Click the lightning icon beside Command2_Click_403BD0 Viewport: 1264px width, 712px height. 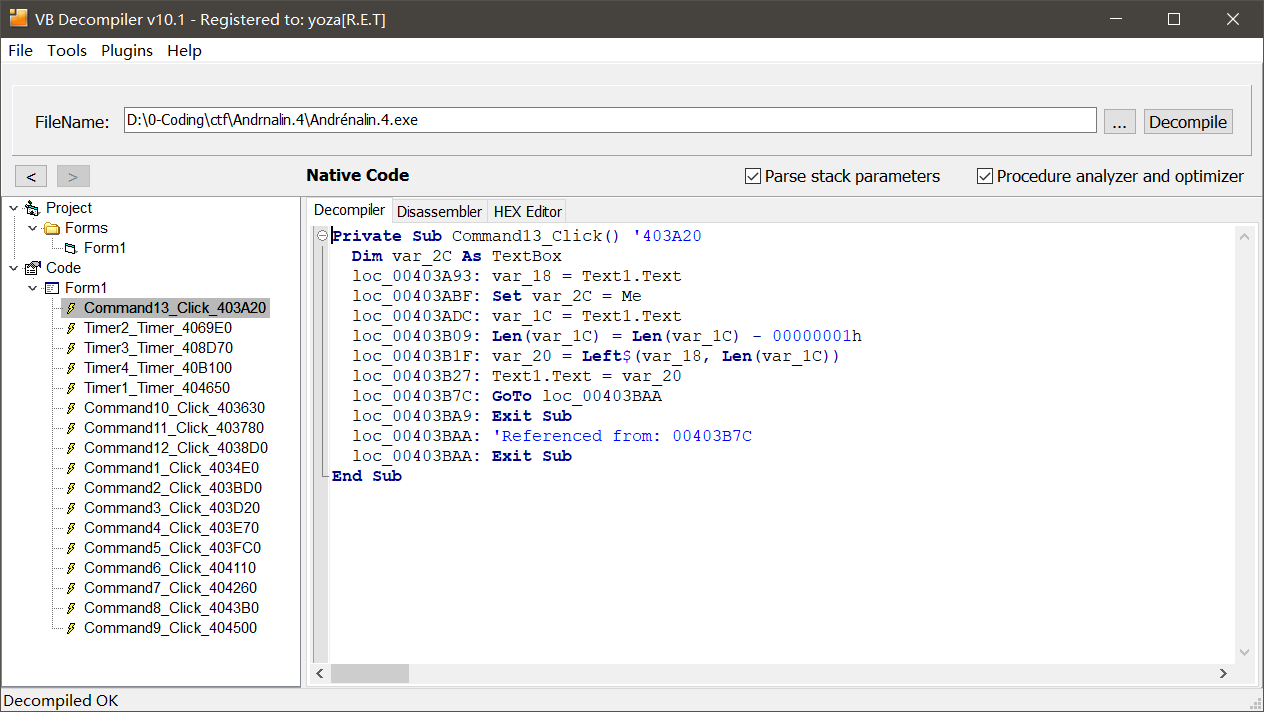pos(71,488)
